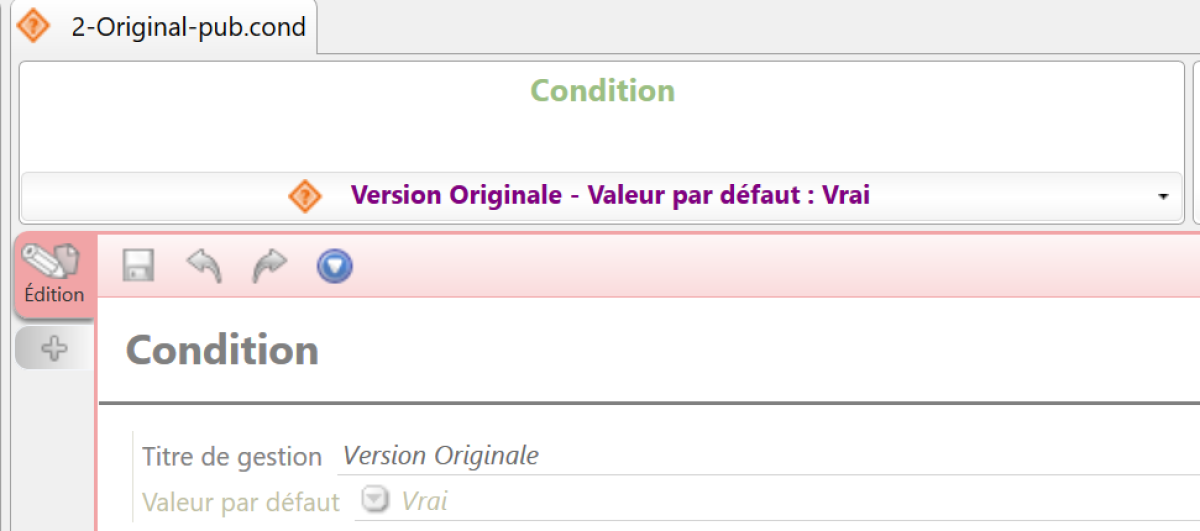This screenshot has height=531, width=1200.
Task: Switch to the 2-Original-pub.cond tab
Action: 188,27
